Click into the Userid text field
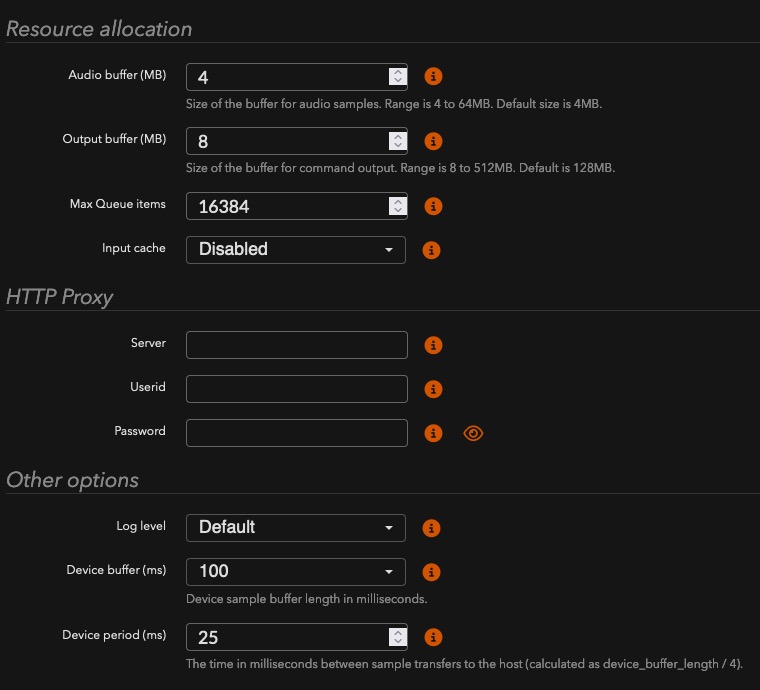 (297, 389)
